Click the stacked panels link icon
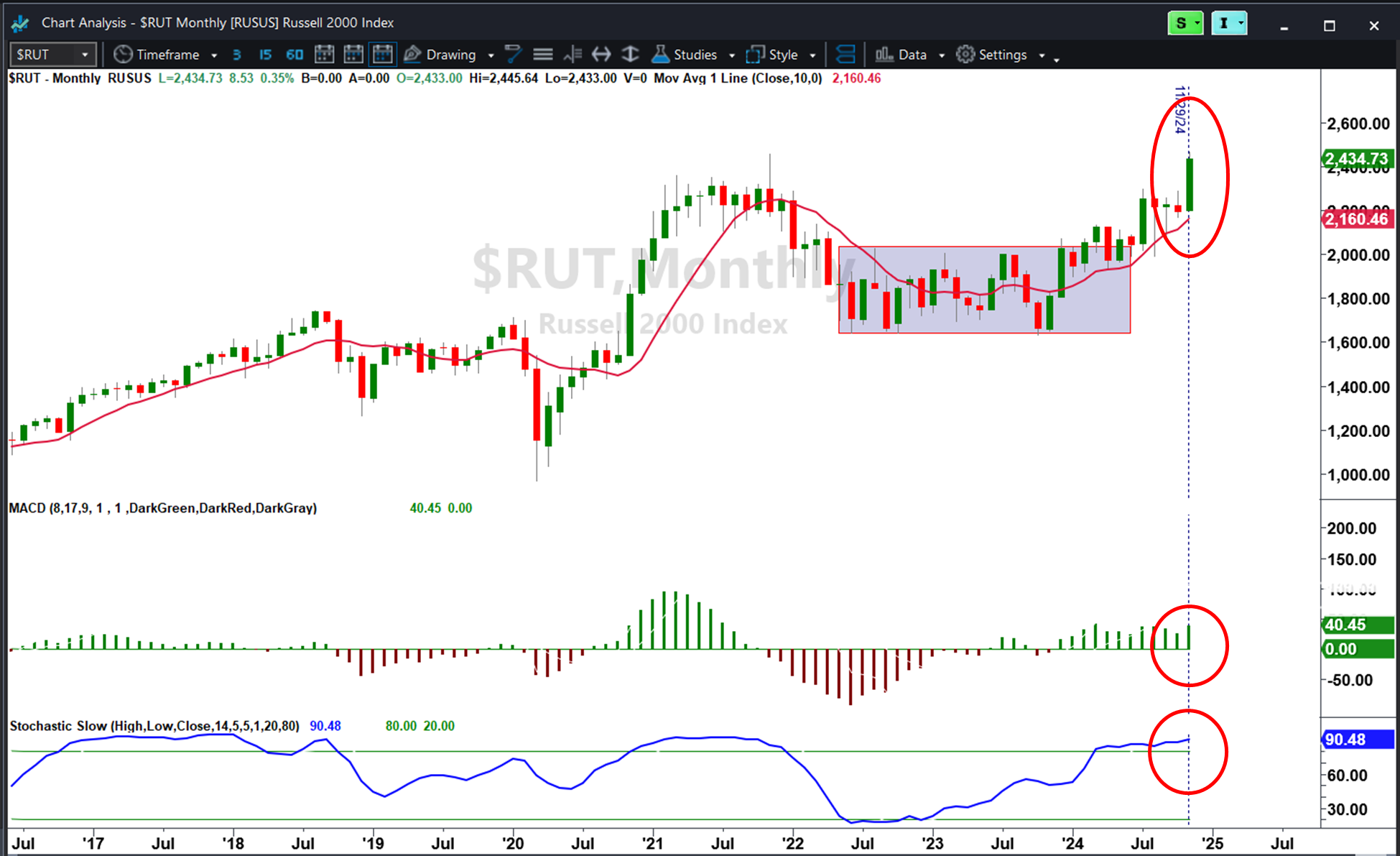Image resolution: width=1400 pixels, height=856 pixels. click(846, 55)
